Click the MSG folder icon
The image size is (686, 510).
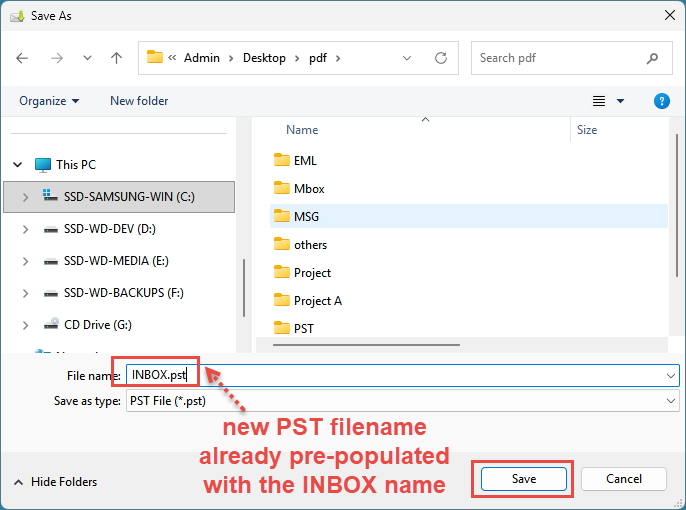pyautogui.click(x=281, y=216)
